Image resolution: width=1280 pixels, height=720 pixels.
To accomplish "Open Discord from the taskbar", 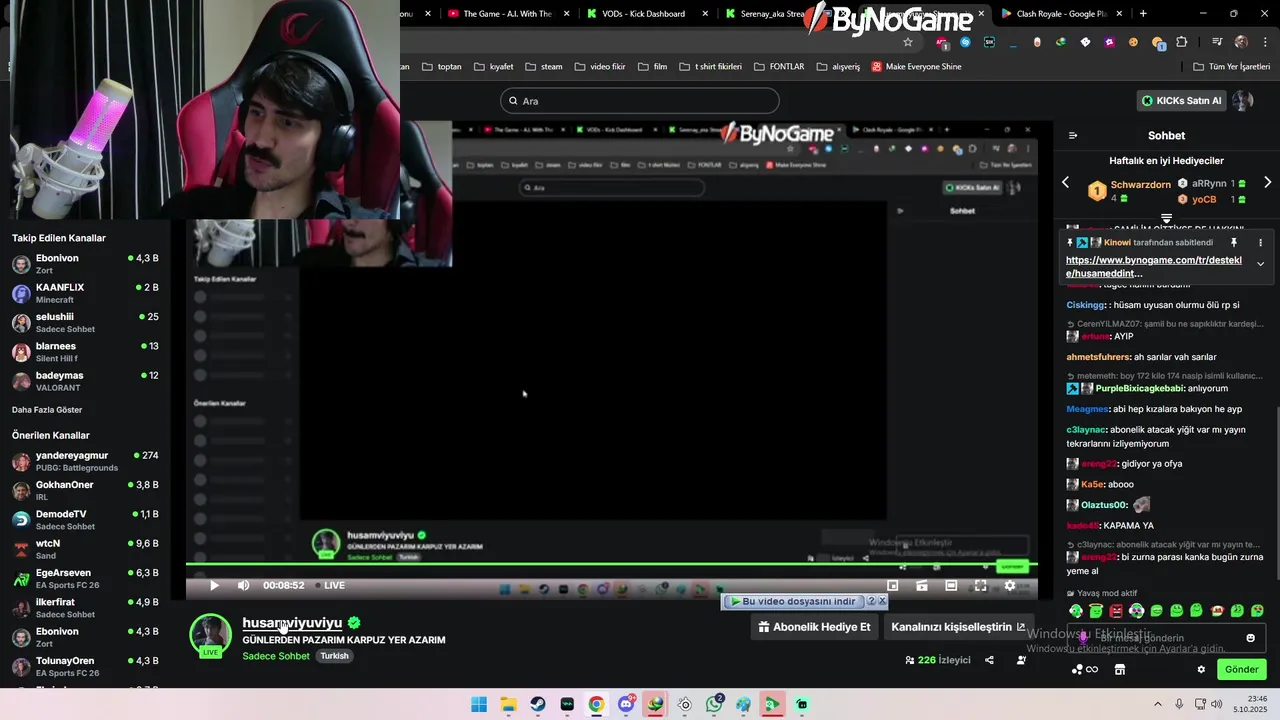I will pos(626,704).
